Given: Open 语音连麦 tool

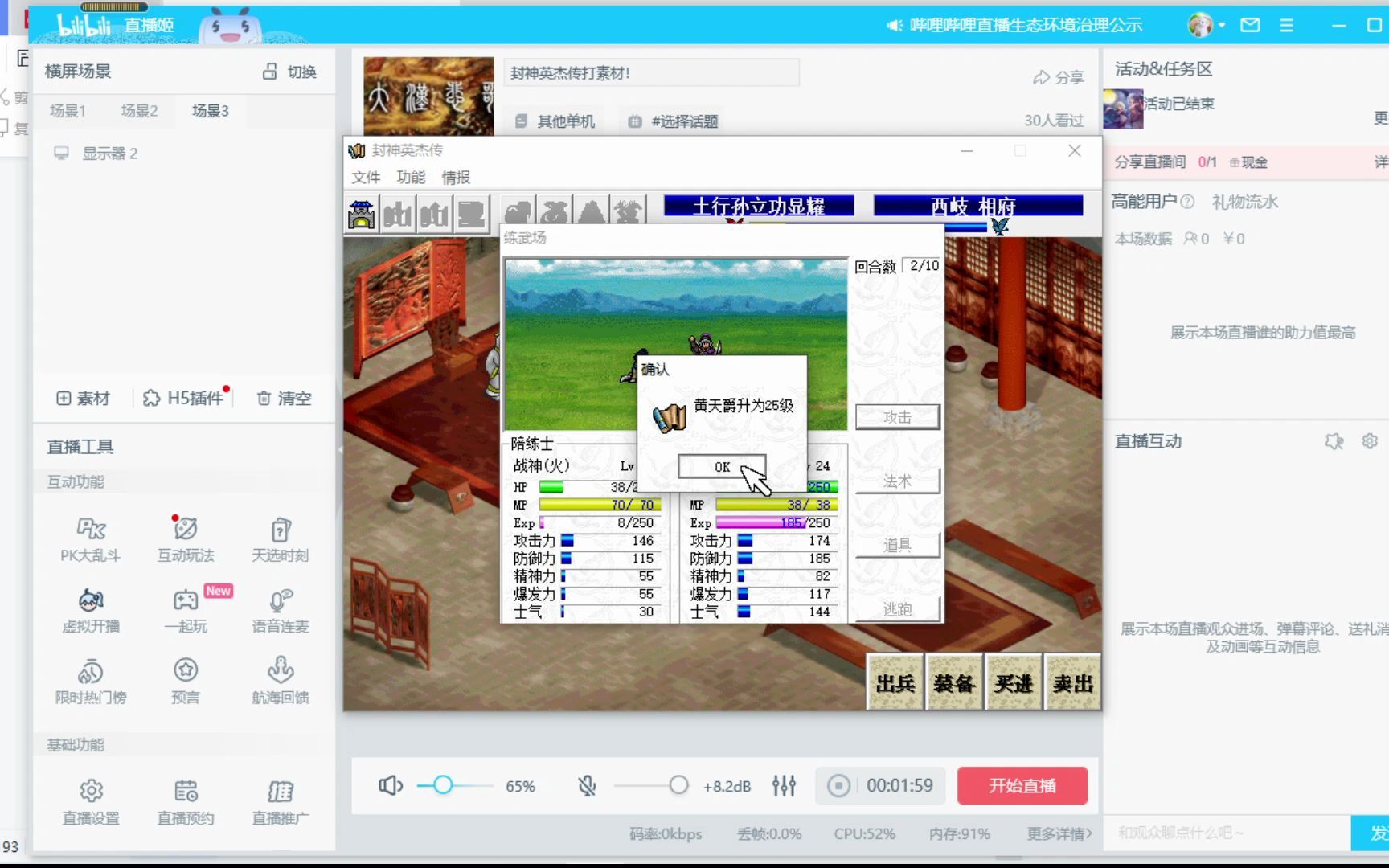Looking at the screenshot, I should click(280, 610).
